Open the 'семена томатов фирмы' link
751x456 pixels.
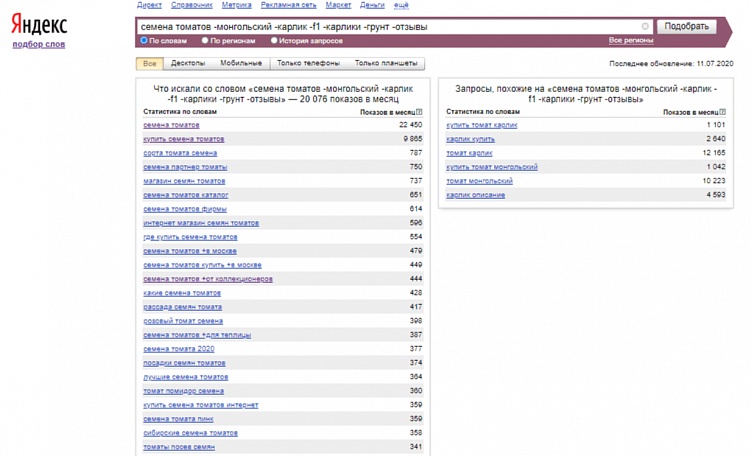tap(185, 209)
